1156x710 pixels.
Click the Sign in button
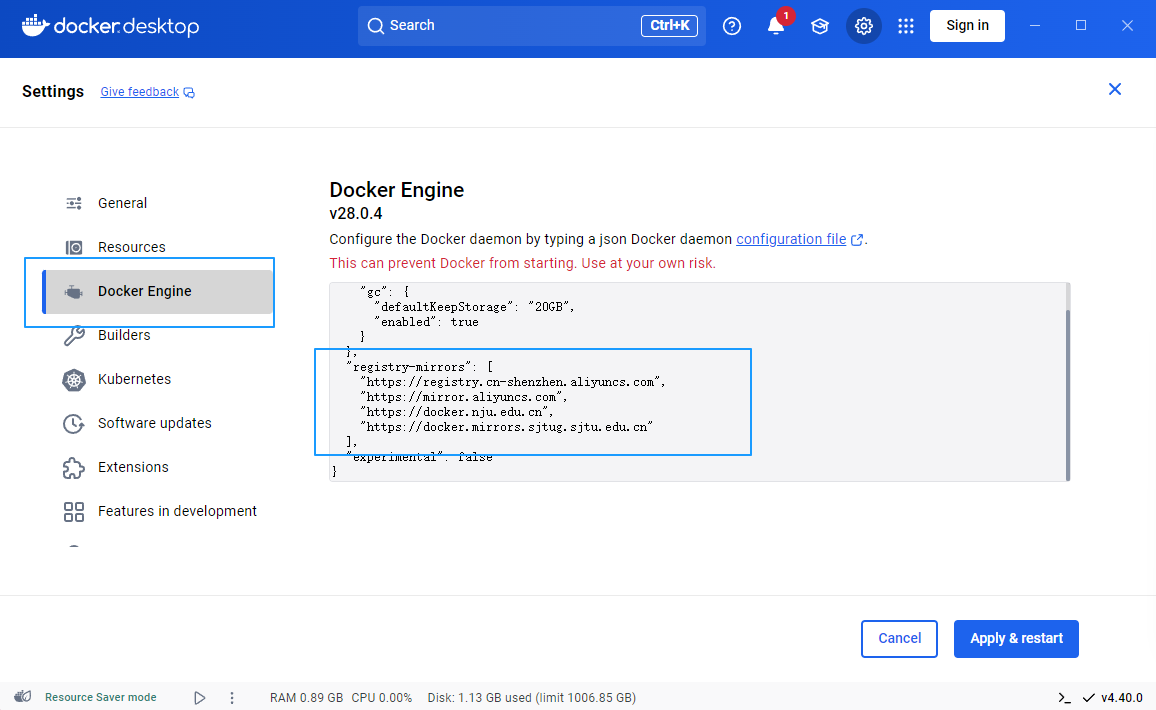click(967, 26)
